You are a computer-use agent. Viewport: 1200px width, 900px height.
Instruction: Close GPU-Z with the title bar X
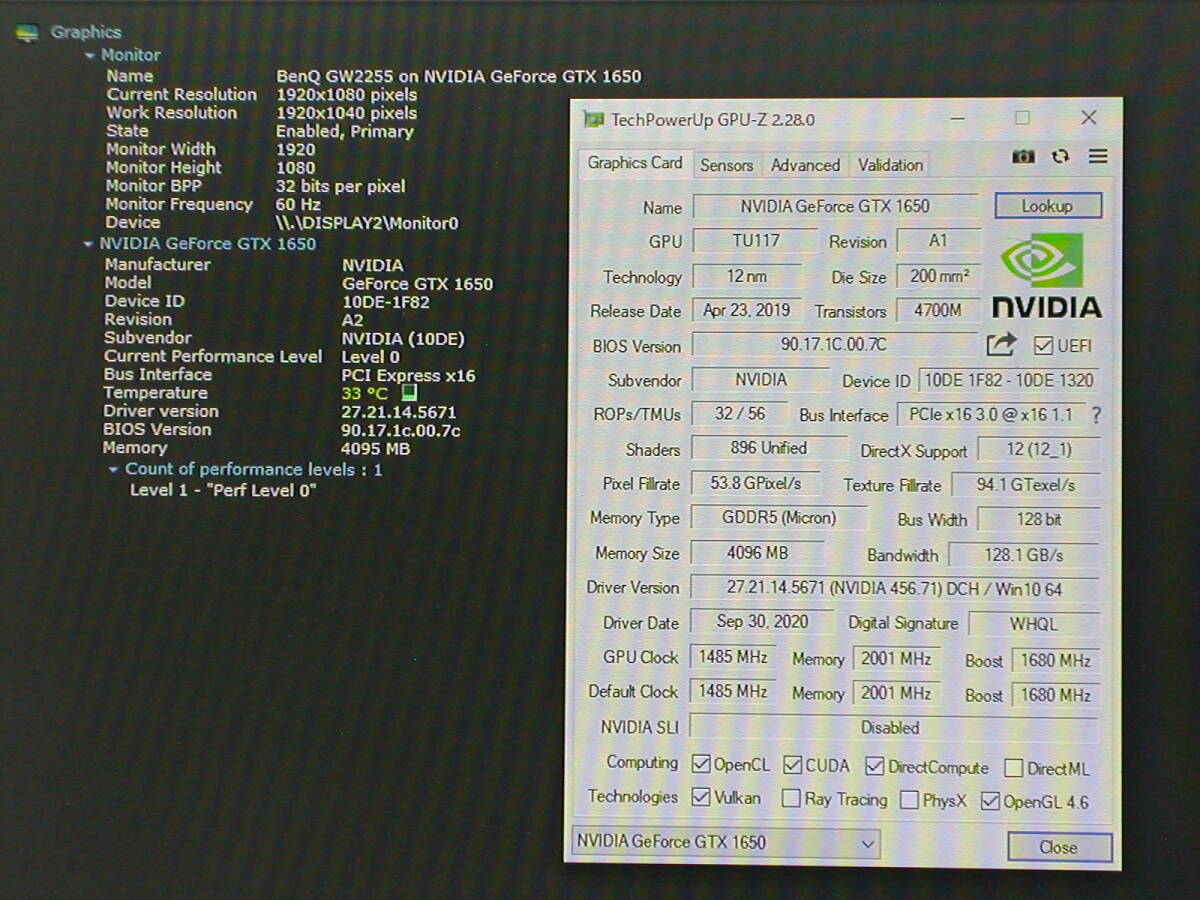tap(1089, 118)
